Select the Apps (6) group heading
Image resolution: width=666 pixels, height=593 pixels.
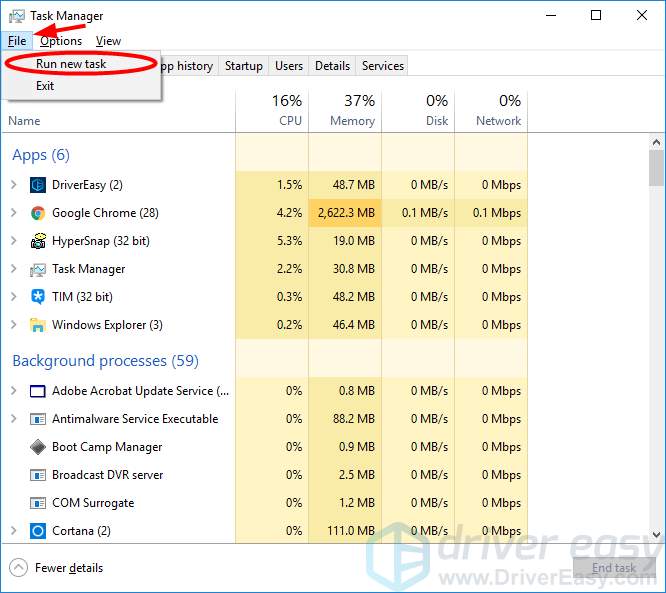click(41, 155)
